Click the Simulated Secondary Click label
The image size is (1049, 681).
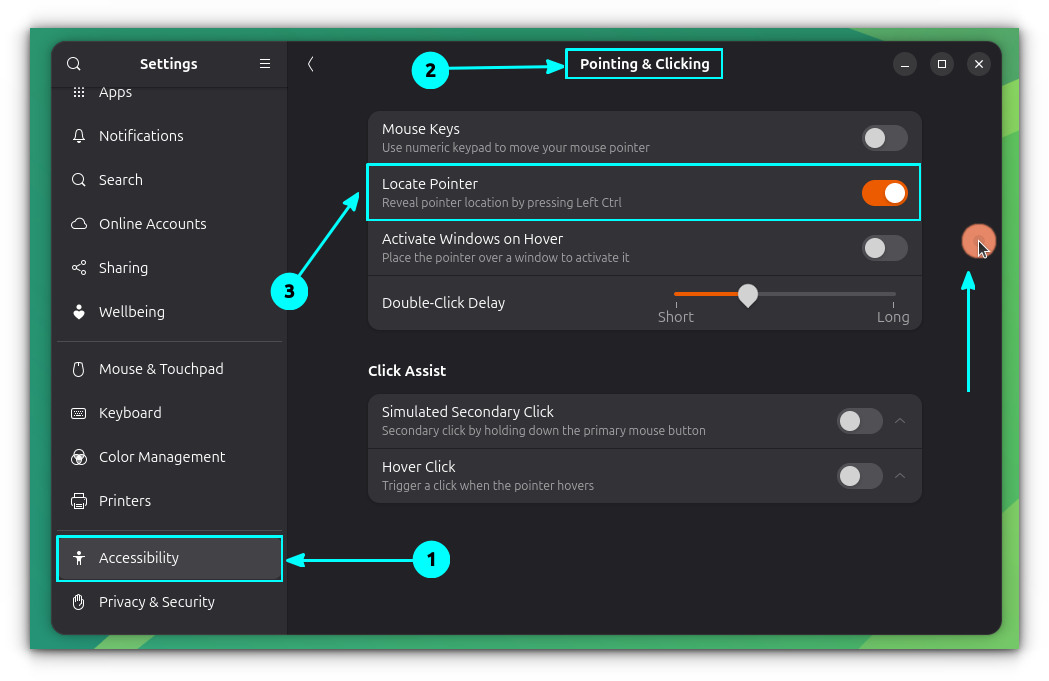[x=468, y=412]
